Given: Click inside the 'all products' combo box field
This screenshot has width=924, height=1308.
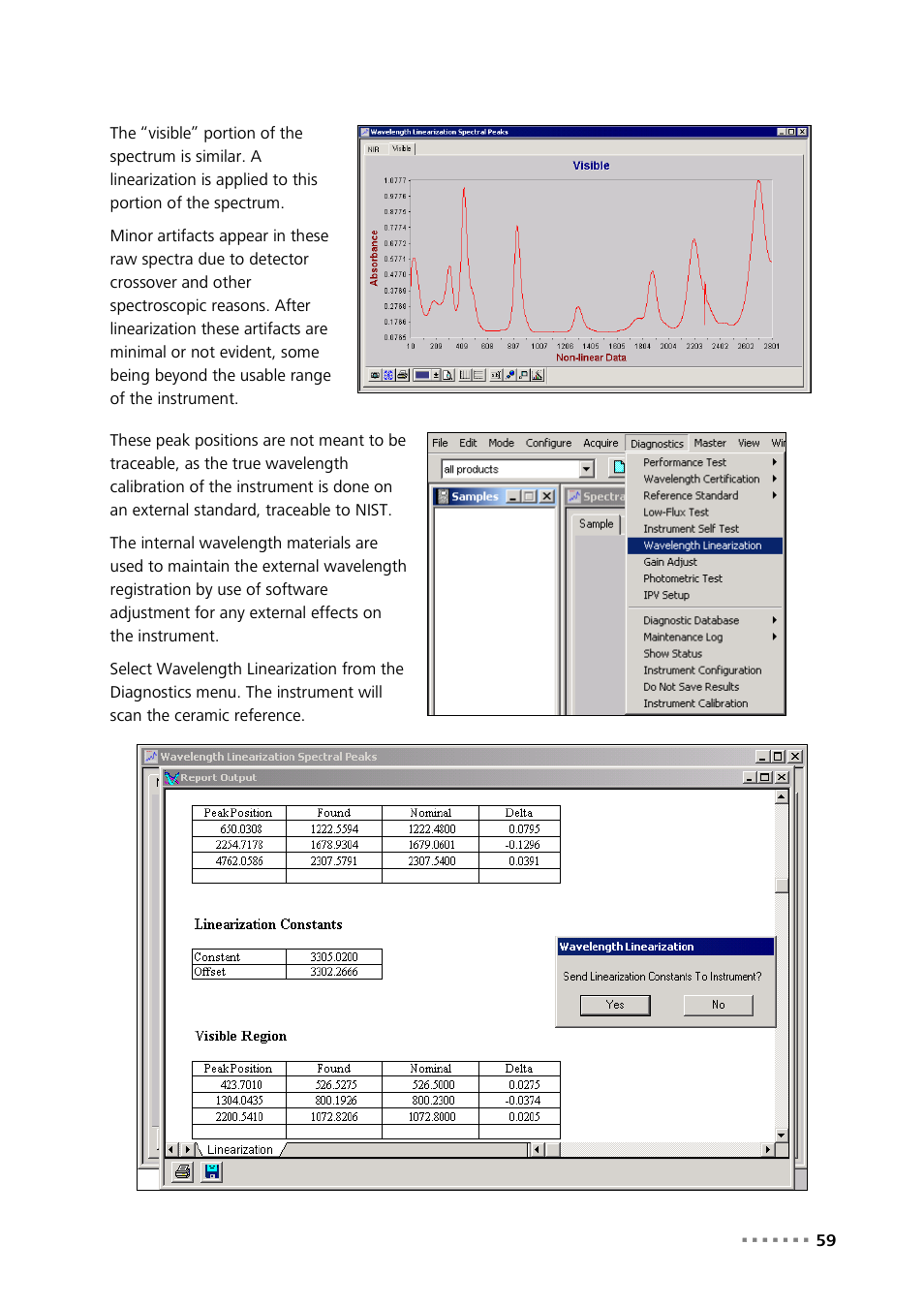Looking at the screenshot, I should [x=510, y=469].
